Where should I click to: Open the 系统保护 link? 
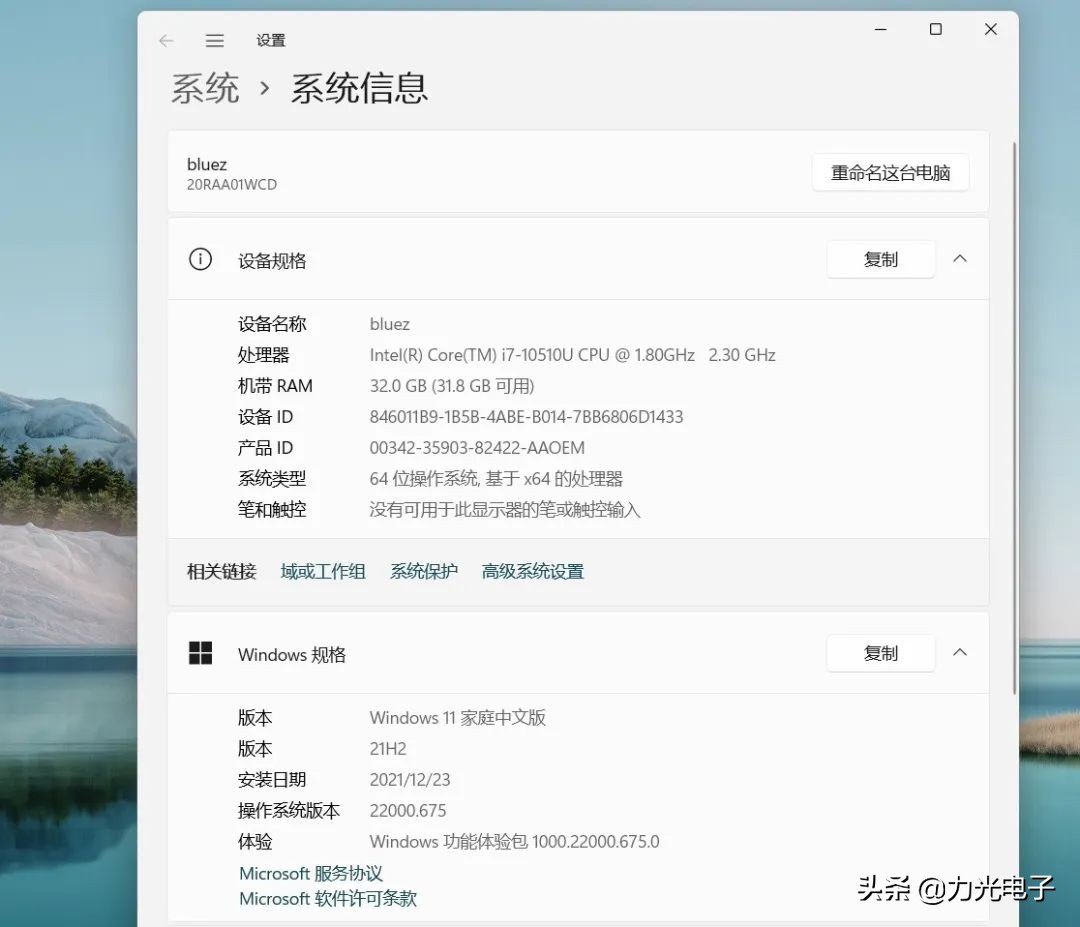coord(424,572)
